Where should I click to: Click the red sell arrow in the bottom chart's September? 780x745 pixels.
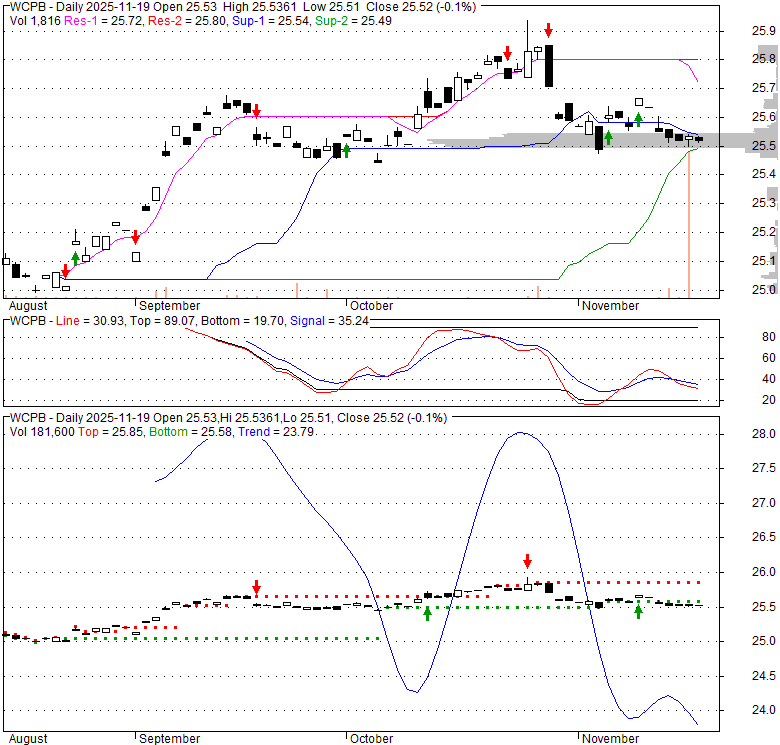click(256, 587)
